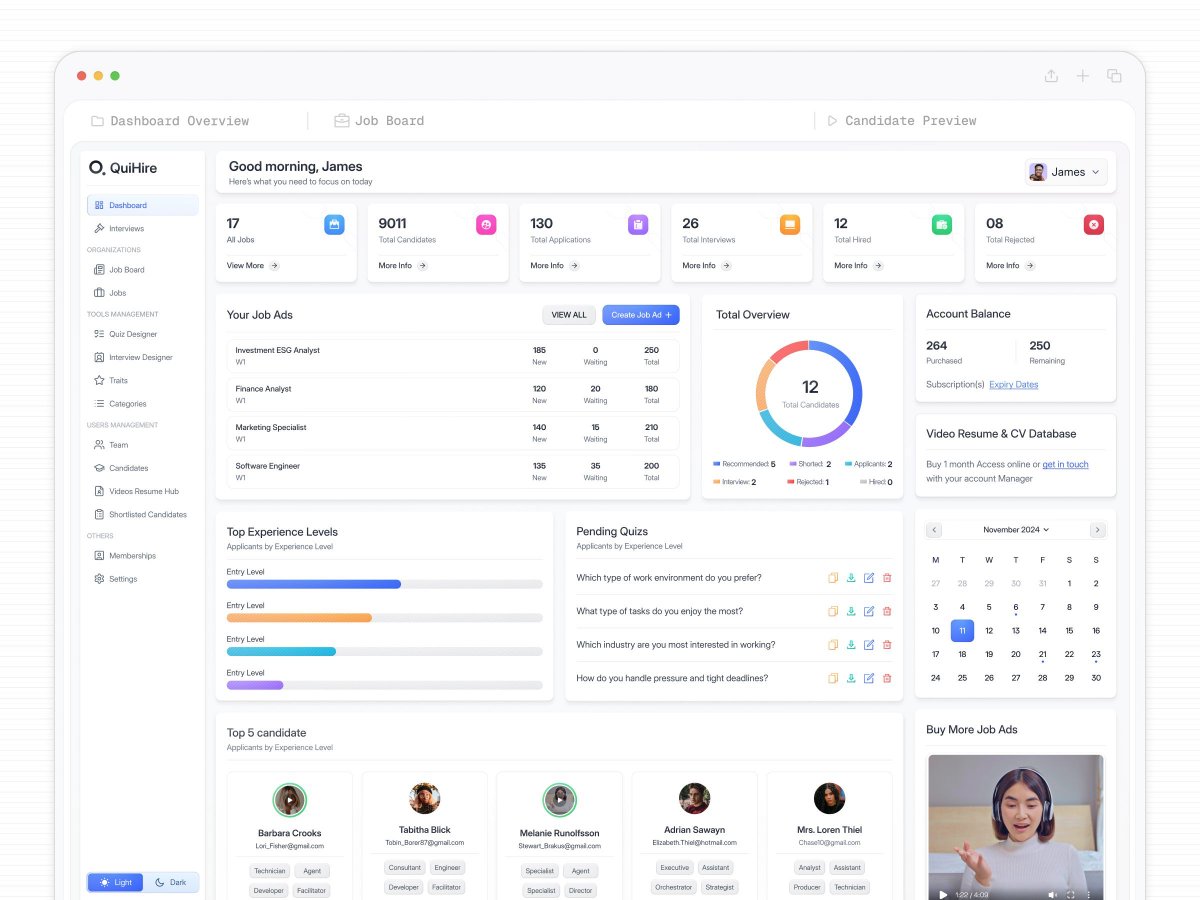Go to the next calendar month
Image resolution: width=1200 pixels, height=900 pixels.
point(1097,529)
